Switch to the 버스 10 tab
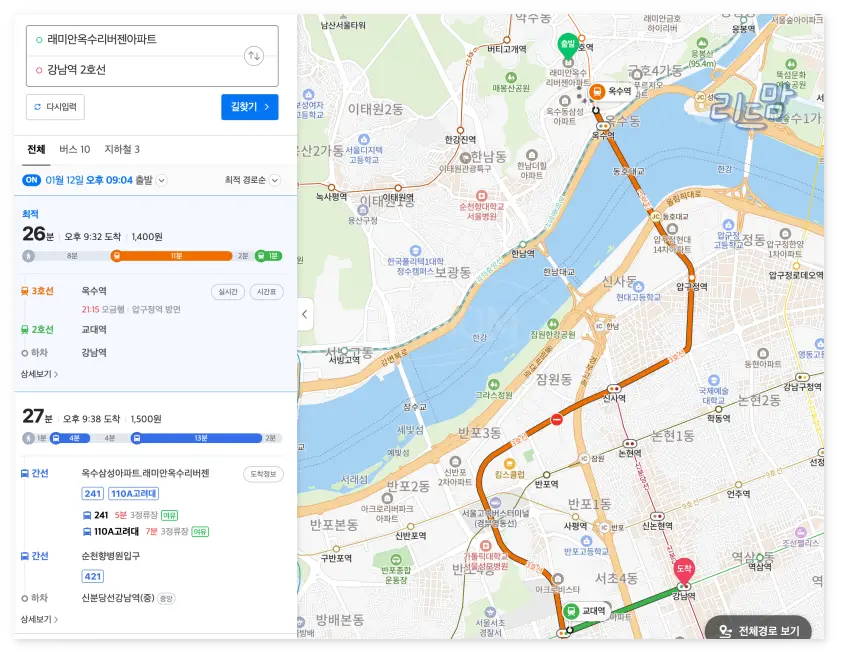Viewport: 842px width, 657px height. click(75, 149)
